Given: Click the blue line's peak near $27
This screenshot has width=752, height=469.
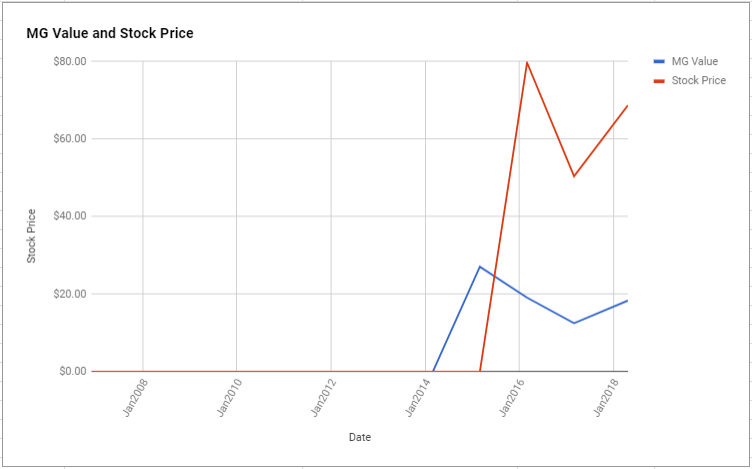Looking at the screenshot, I should [480, 267].
